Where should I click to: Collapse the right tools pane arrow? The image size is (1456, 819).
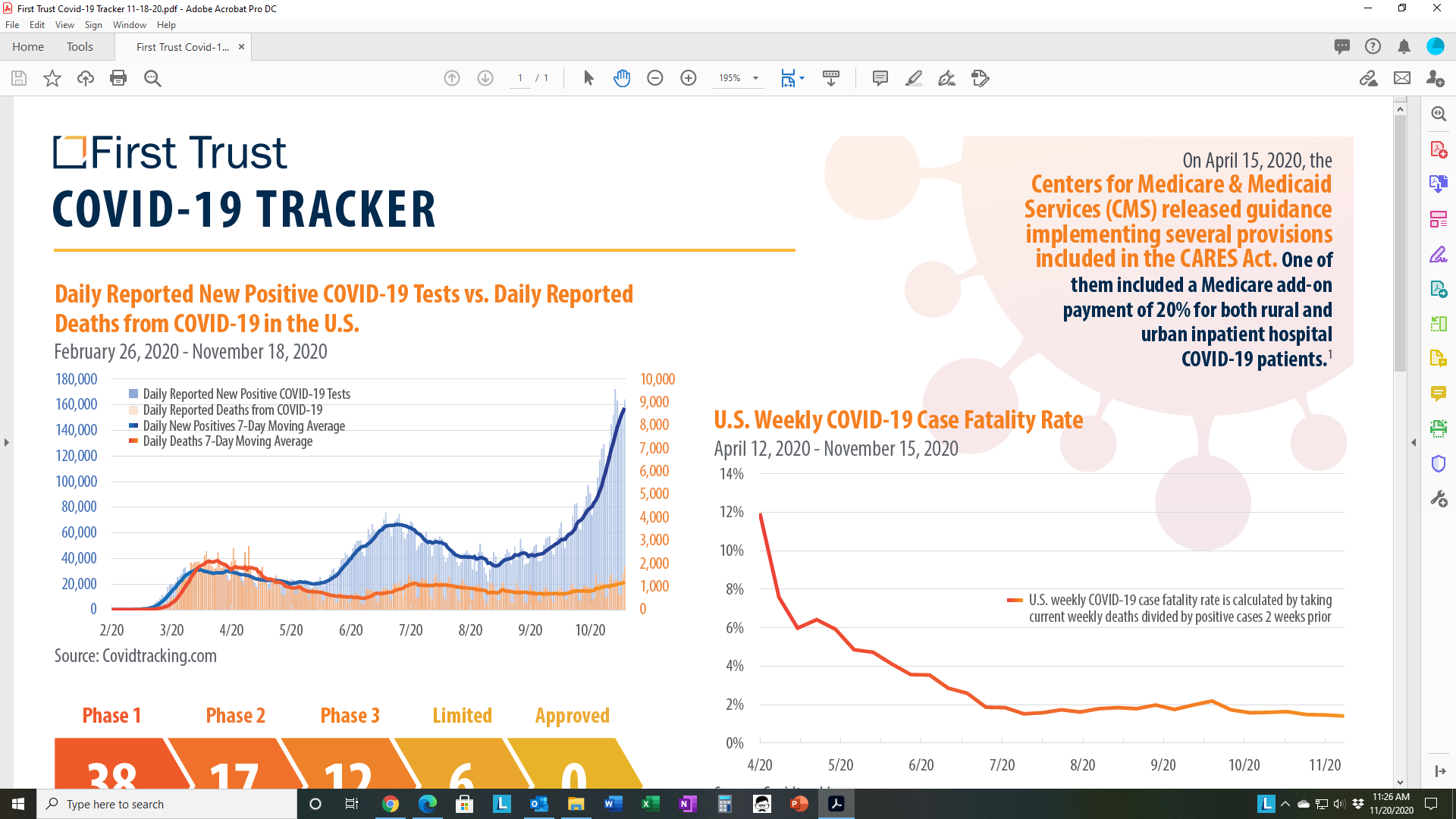click(1414, 442)
